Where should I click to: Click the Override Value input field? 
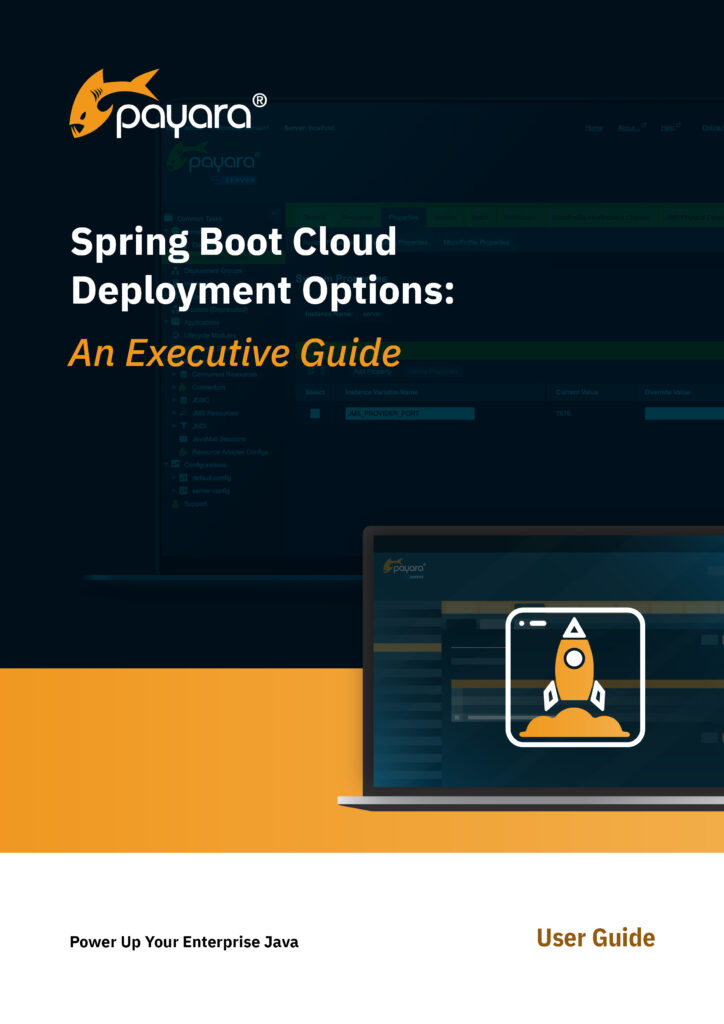(x=683, y=413)
